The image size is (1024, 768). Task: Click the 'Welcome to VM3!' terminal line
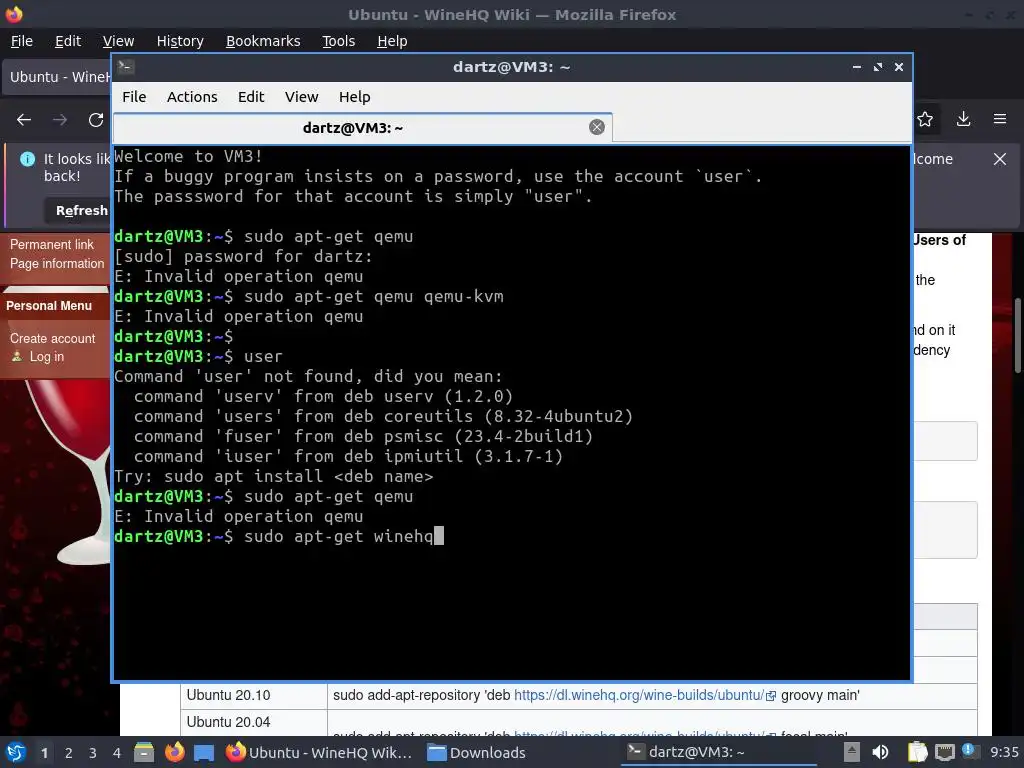coord(188,156)
